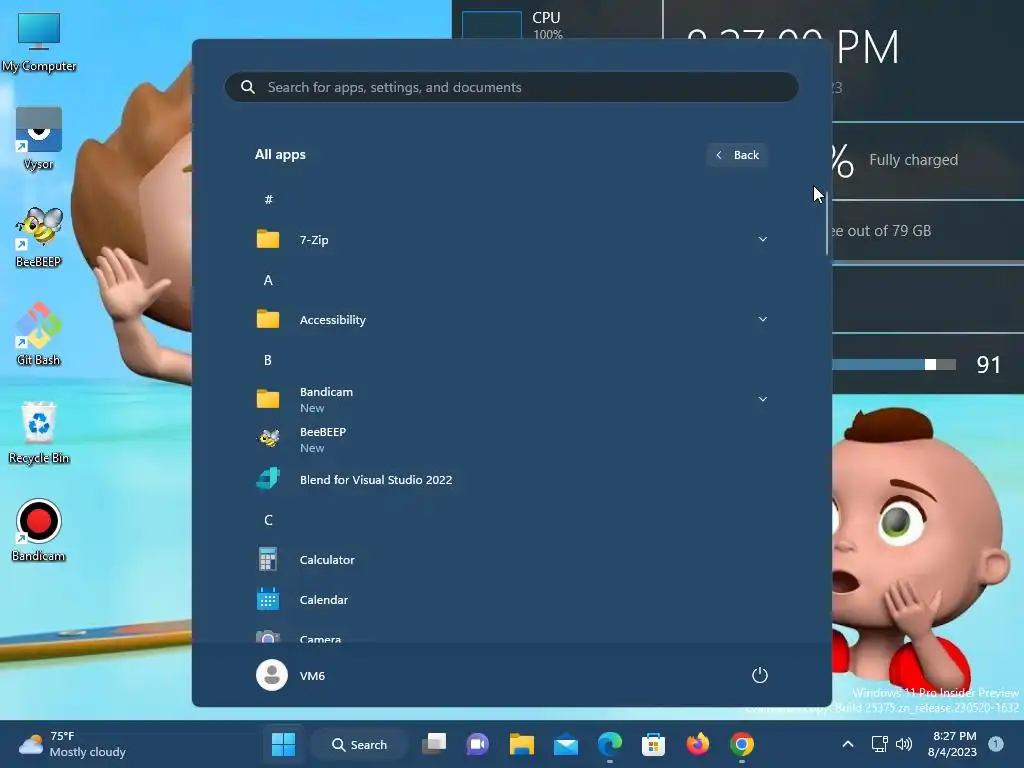1024x768 pixels.
Task: Open the notification bell indicator
Action: (996, 744)
